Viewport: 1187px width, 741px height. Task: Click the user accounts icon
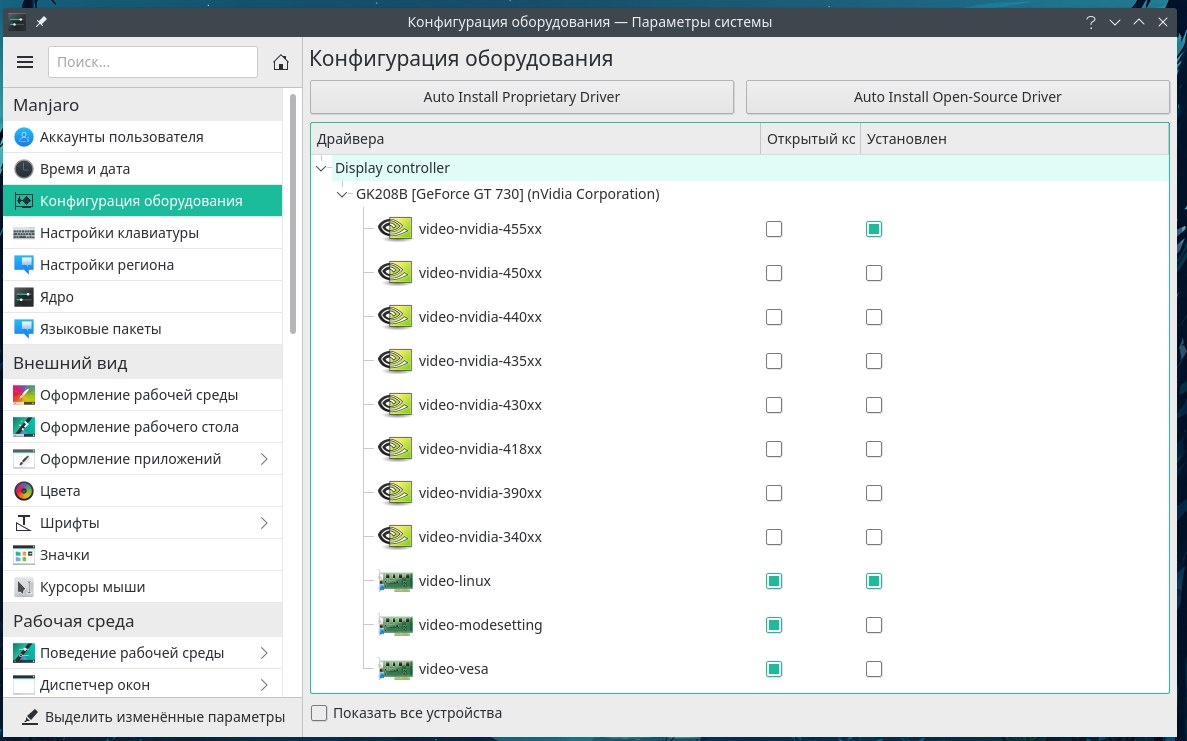[x=23, y=137]
